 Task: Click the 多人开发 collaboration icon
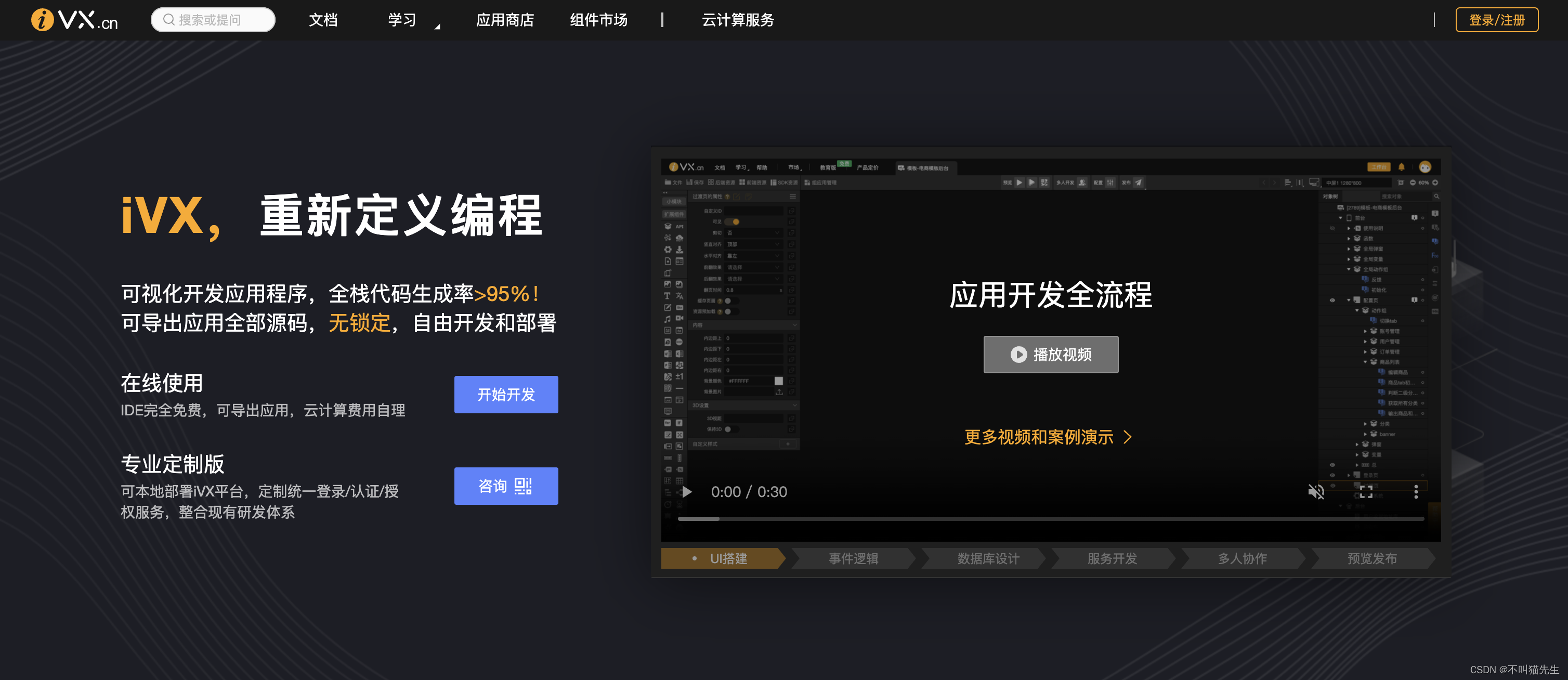(x=1082, y=182)
